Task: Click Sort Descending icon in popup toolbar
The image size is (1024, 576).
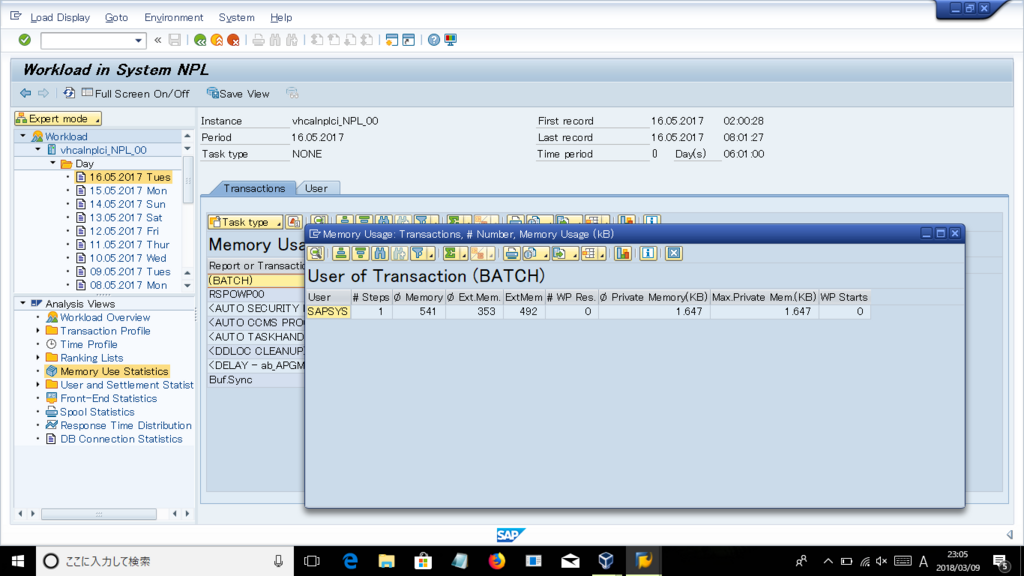Action: [360, 253]
